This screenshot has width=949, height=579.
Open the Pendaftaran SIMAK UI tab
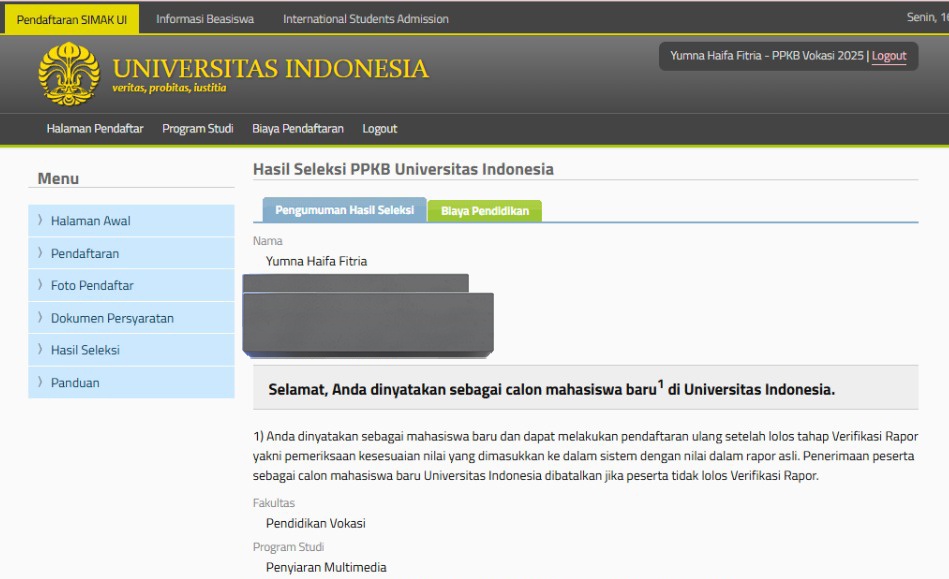point(72,19)
